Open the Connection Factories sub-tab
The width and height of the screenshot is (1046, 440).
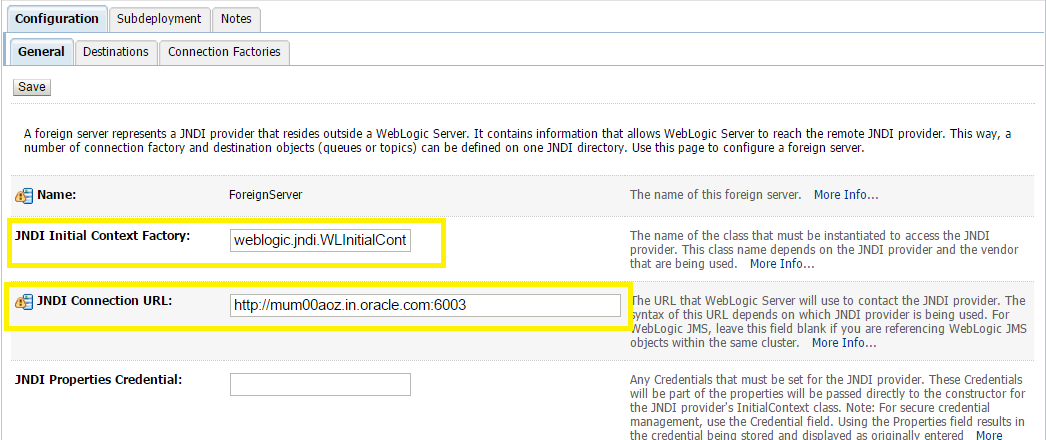pos(224,52)
